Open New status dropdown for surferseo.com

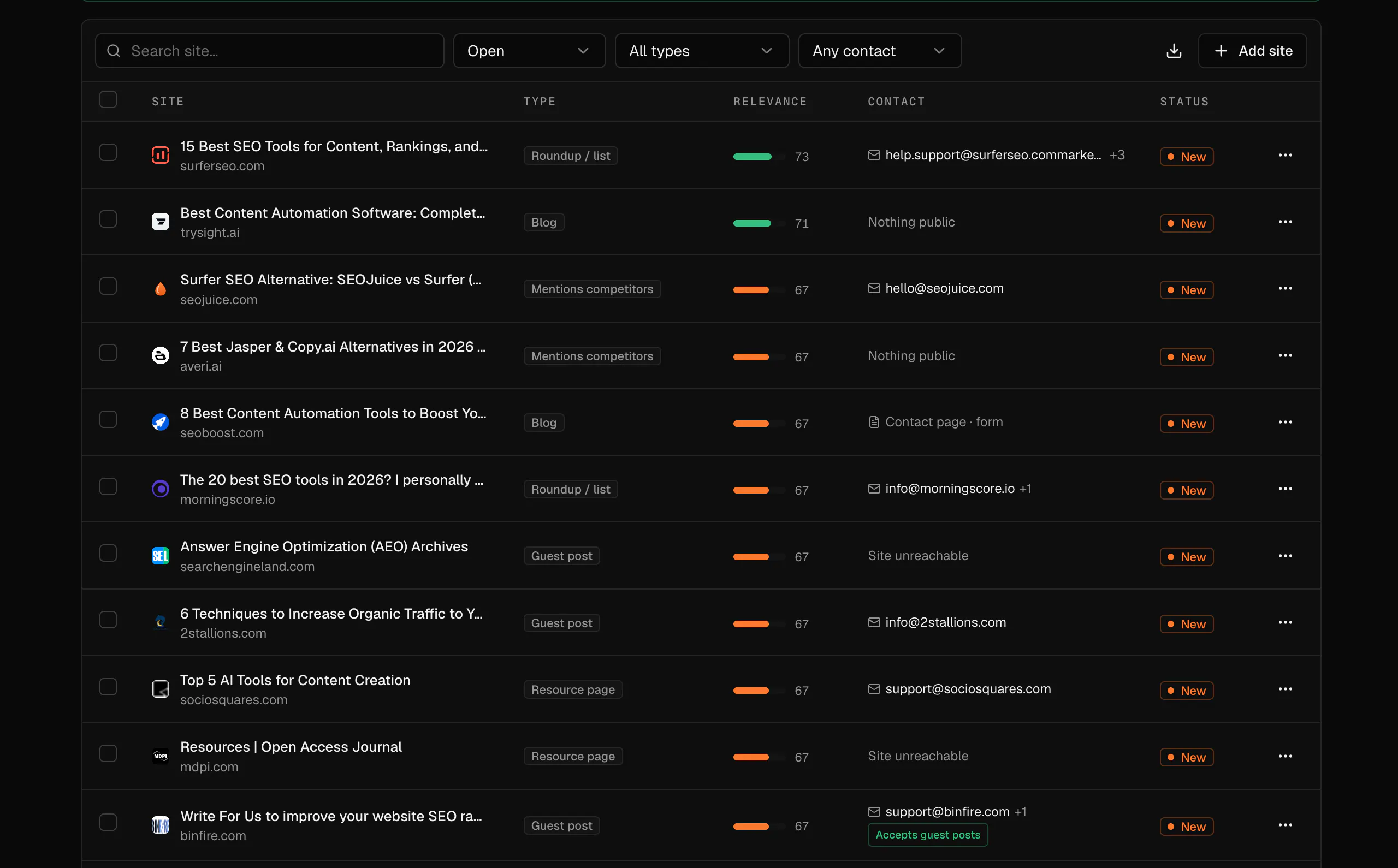(x=1186, y=157)
